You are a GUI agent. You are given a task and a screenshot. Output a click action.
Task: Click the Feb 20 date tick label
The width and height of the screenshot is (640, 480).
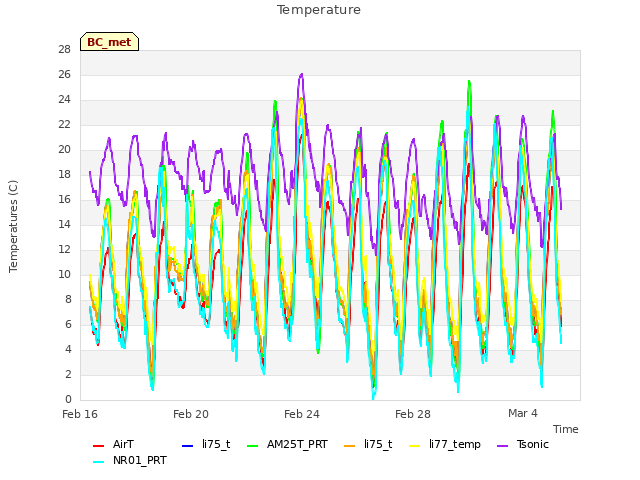point(191,414)
